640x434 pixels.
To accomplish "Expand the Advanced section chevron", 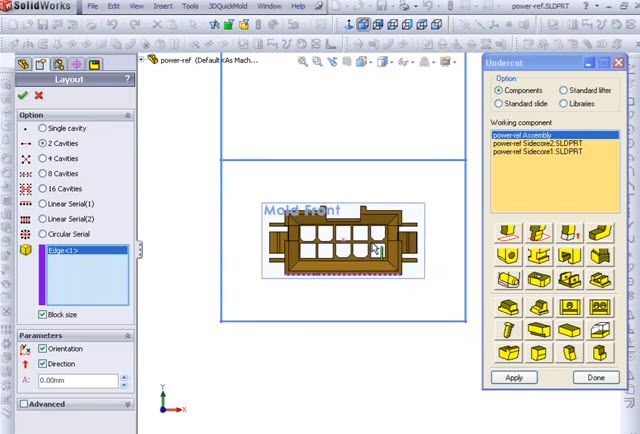I will coord(128,404).
